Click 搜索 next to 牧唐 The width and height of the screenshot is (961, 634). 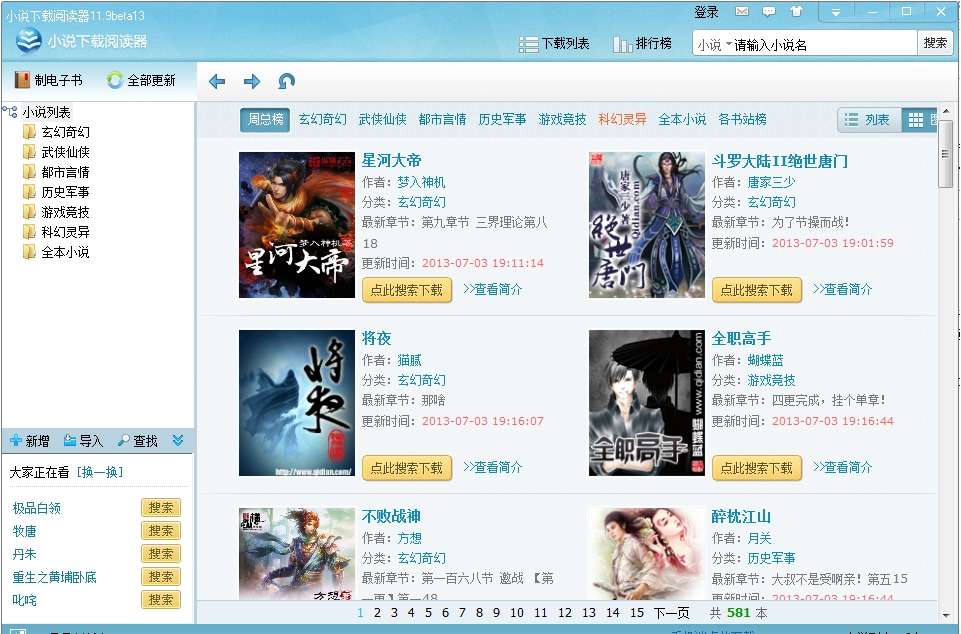point(161,531)
